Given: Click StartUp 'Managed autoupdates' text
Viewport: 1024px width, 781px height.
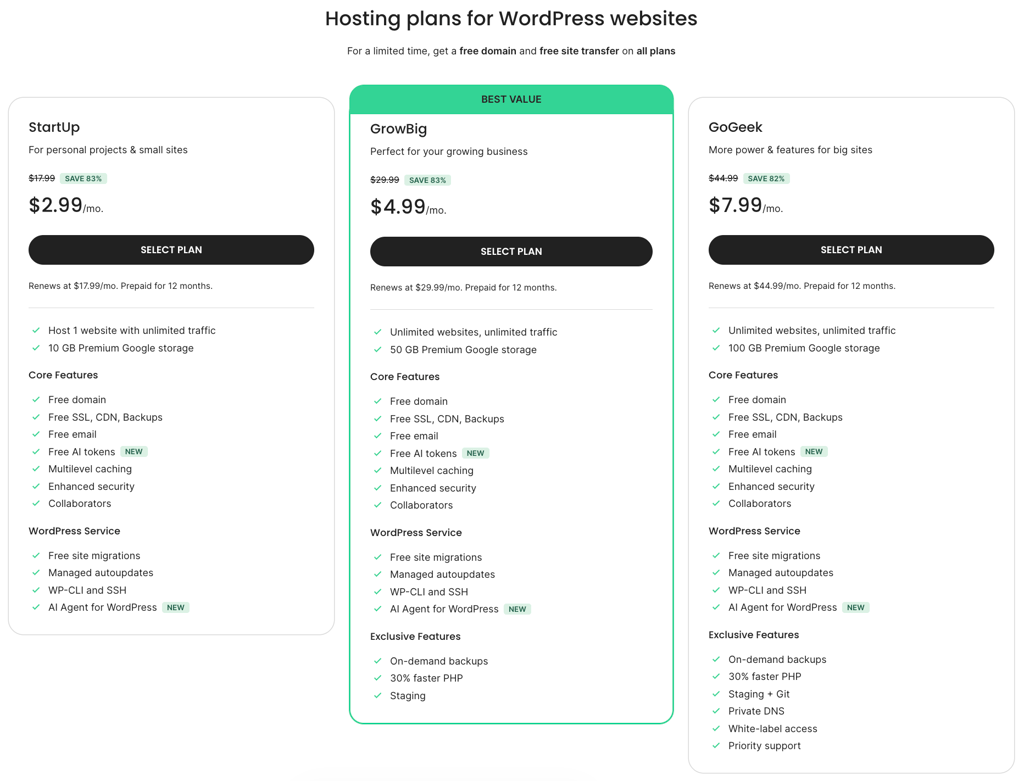Looking at the screenshot, I should [x=101, y=573].
